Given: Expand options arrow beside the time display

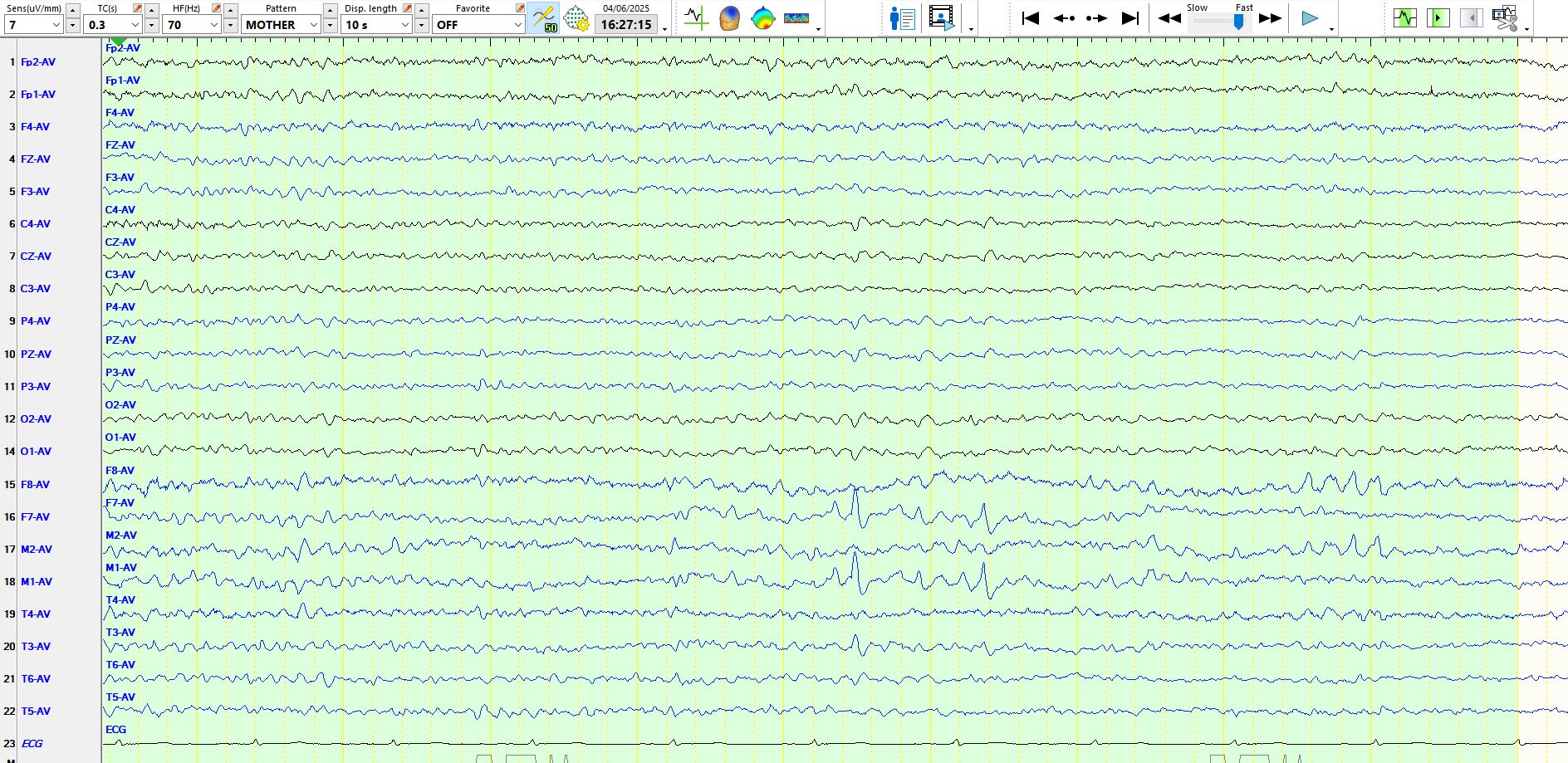Looking at the screenshot, I should (665, 29).
